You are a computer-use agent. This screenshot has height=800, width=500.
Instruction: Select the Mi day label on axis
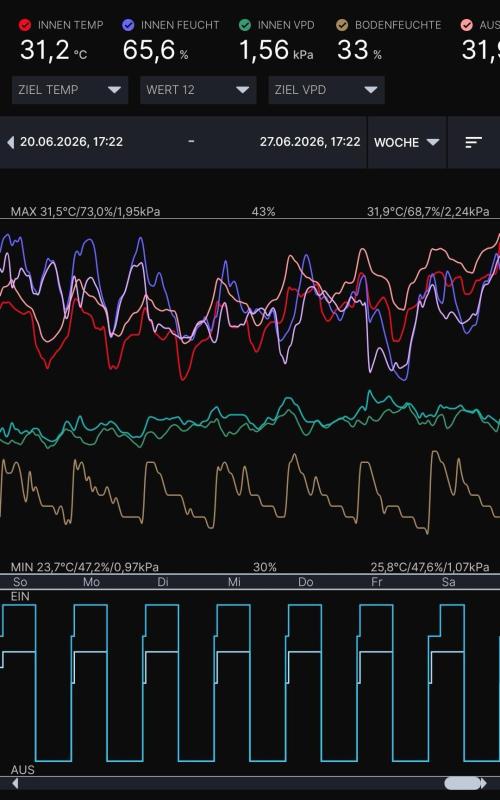[234, 582]
